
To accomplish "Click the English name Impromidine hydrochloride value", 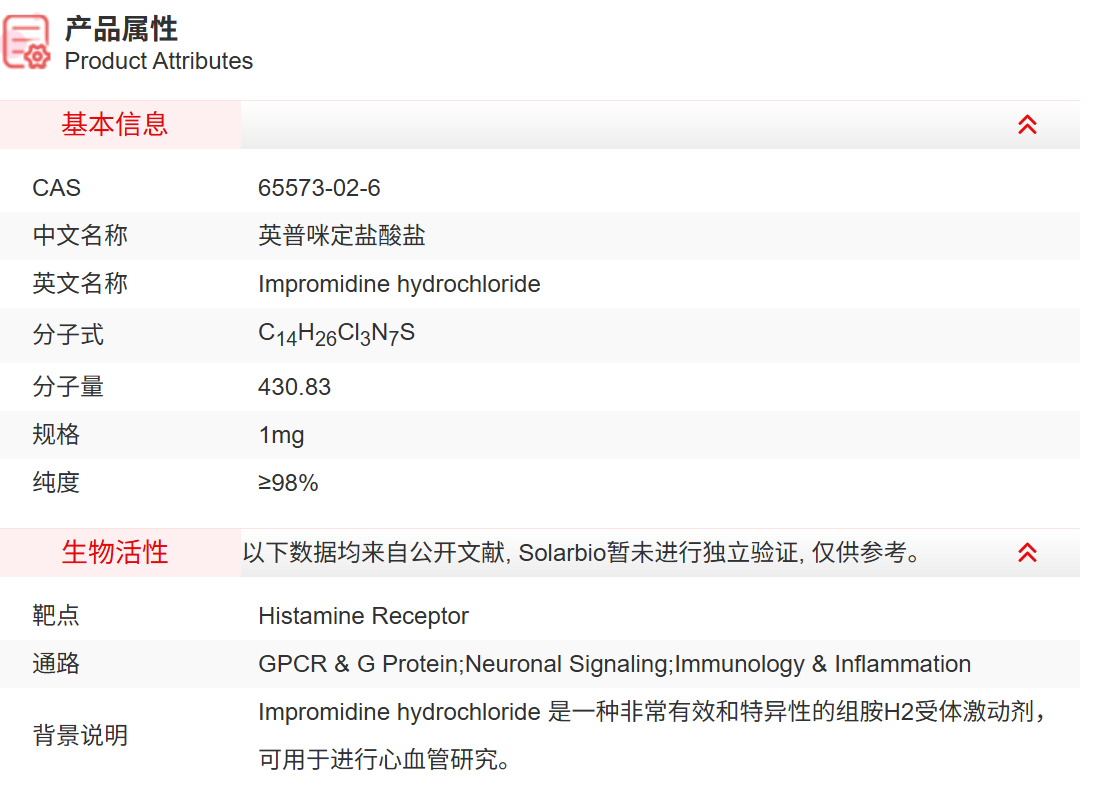I will pyautogui.click(x=399, y=284).
